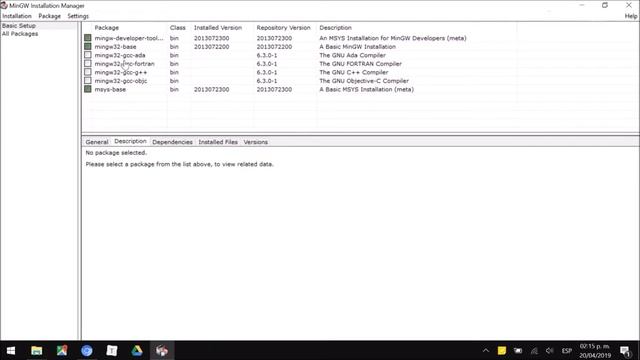Select All Packages in the left pane
This screenshot has height=360, width=640.
20,33
